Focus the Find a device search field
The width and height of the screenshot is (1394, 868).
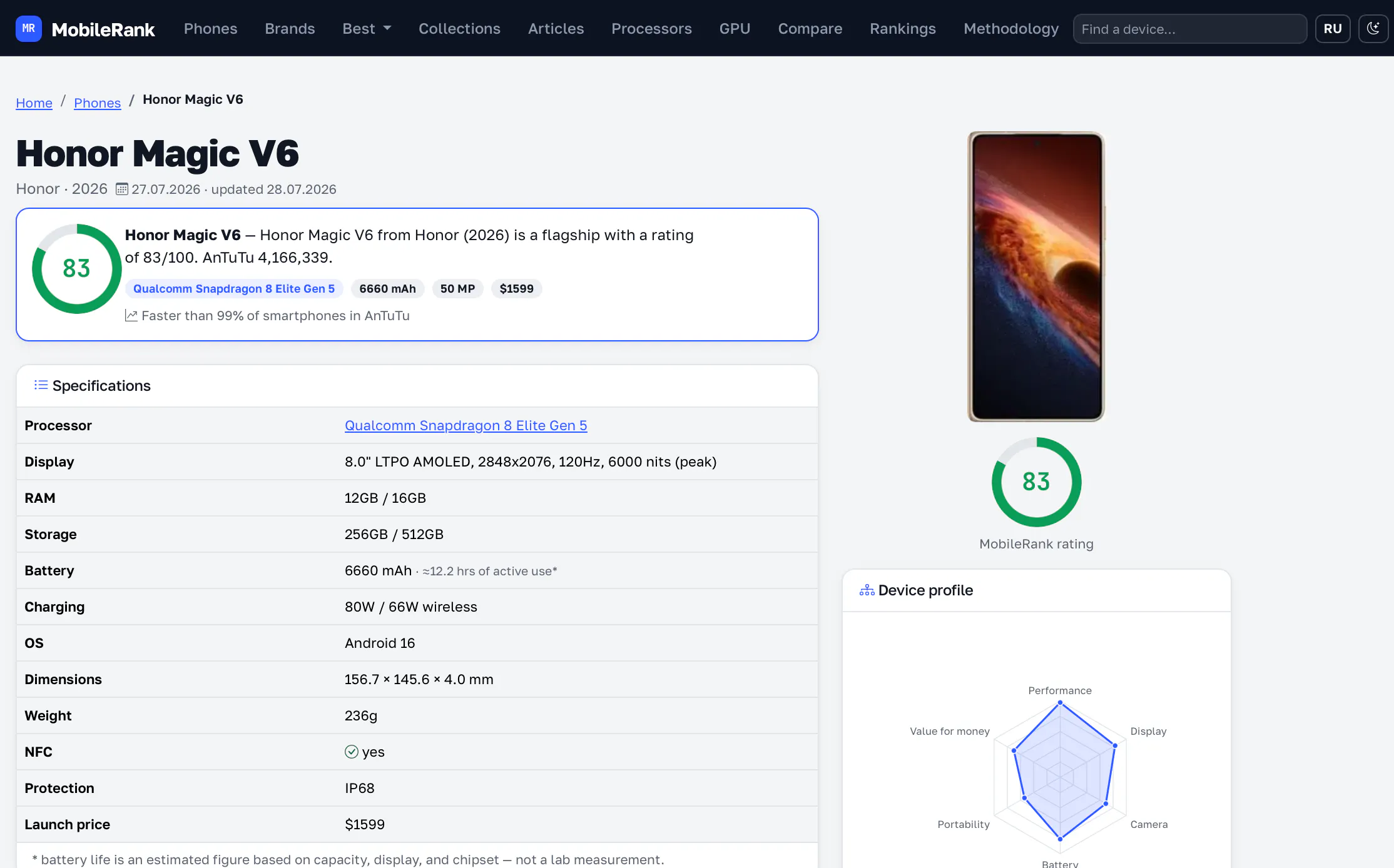tap(1189, 29)
